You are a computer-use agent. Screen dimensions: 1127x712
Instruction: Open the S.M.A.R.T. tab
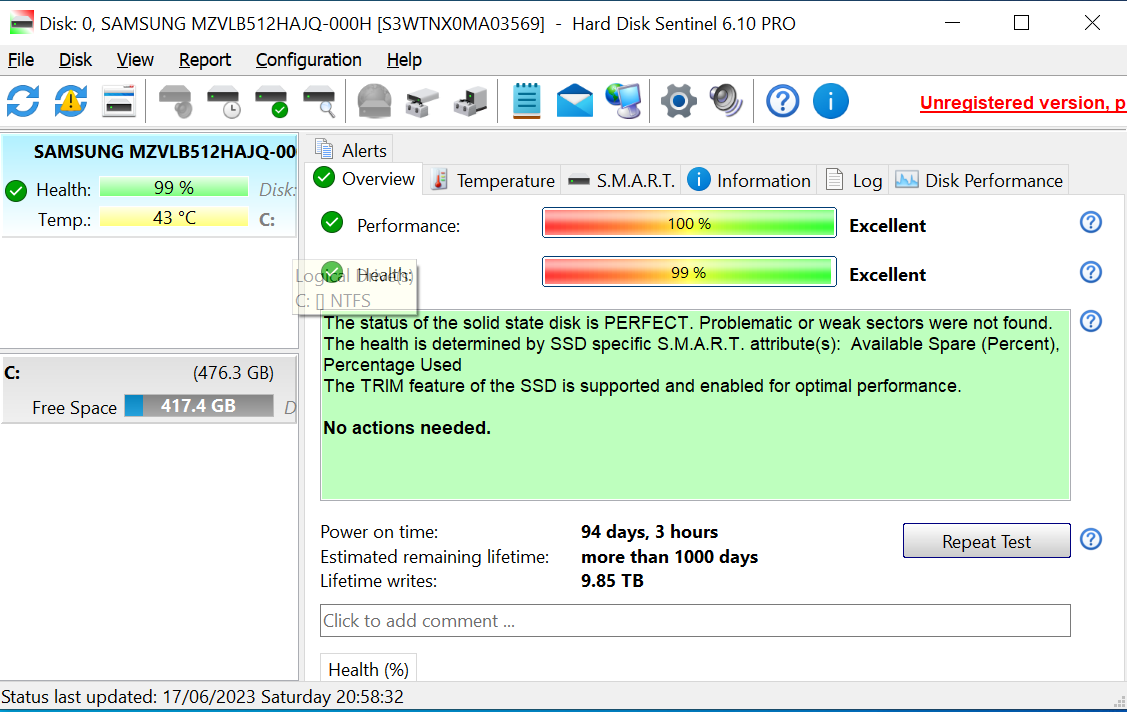[x=622, y=180]
